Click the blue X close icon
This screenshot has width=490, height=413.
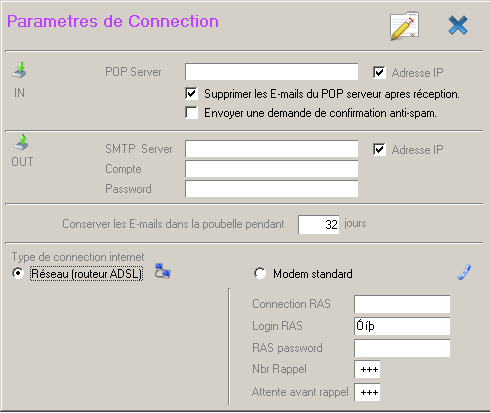point(458,25)
